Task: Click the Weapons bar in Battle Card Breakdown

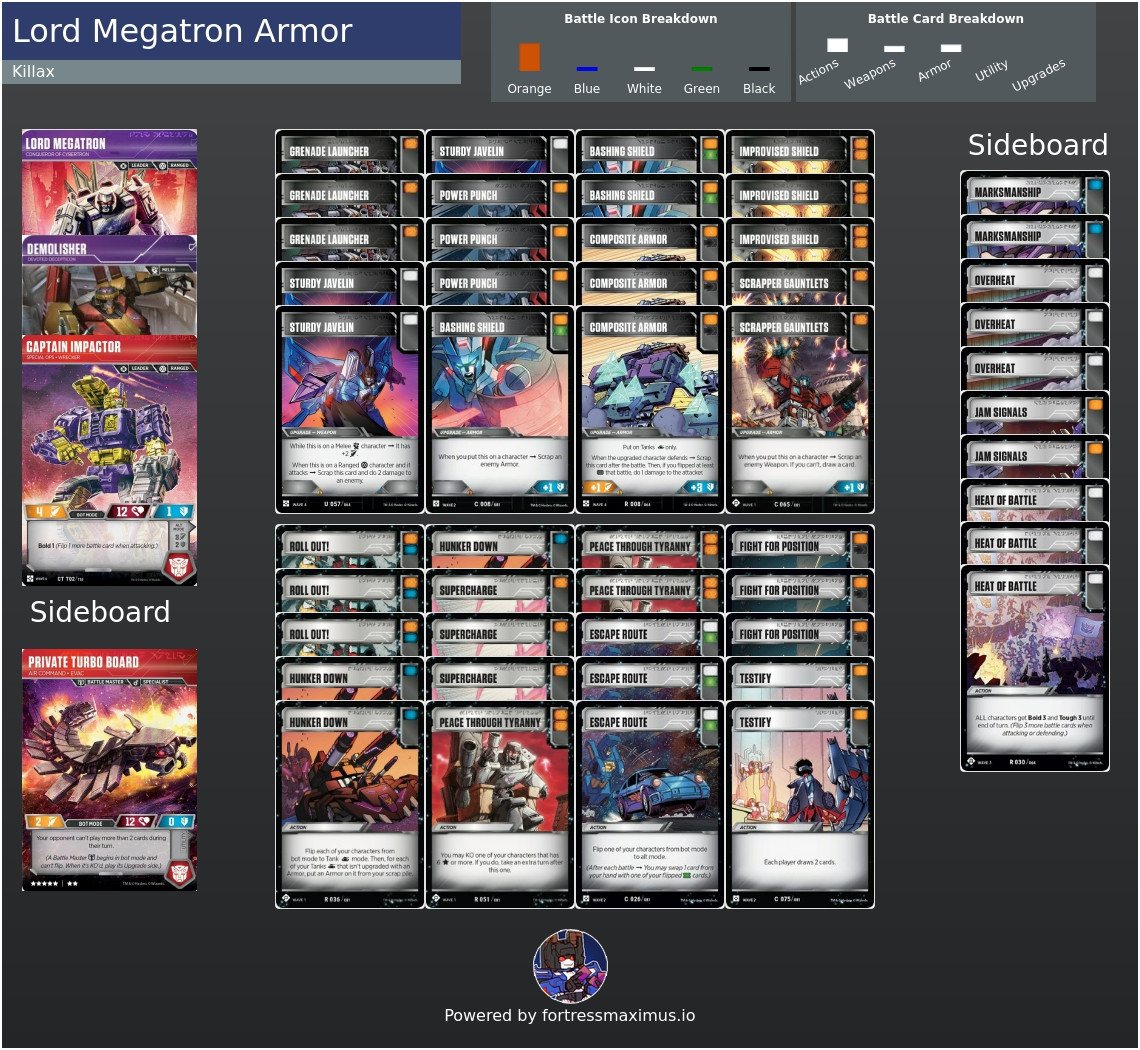Action: pos(894,49)
